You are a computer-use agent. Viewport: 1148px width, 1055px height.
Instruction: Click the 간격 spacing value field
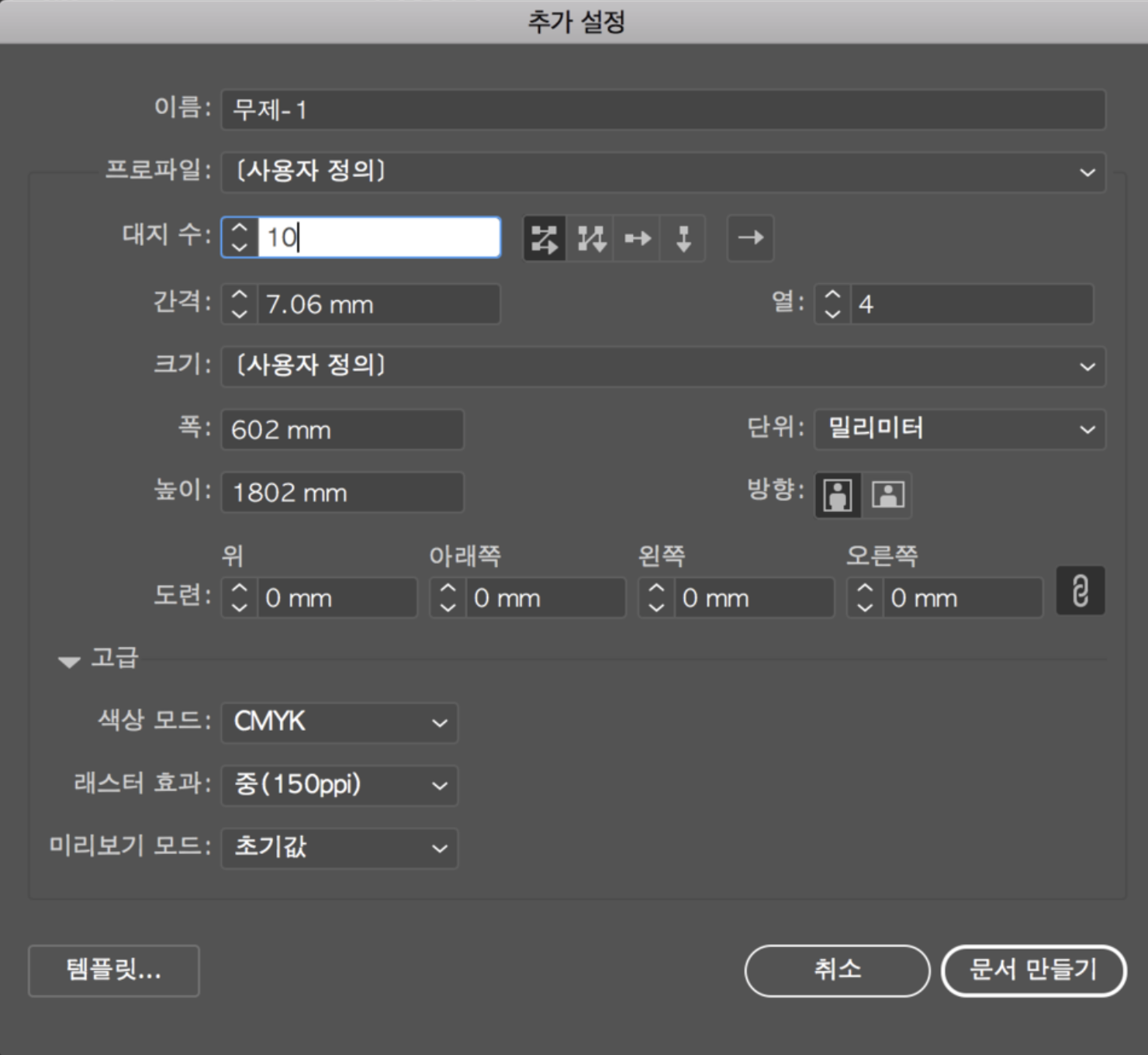[x=379, y=304]
